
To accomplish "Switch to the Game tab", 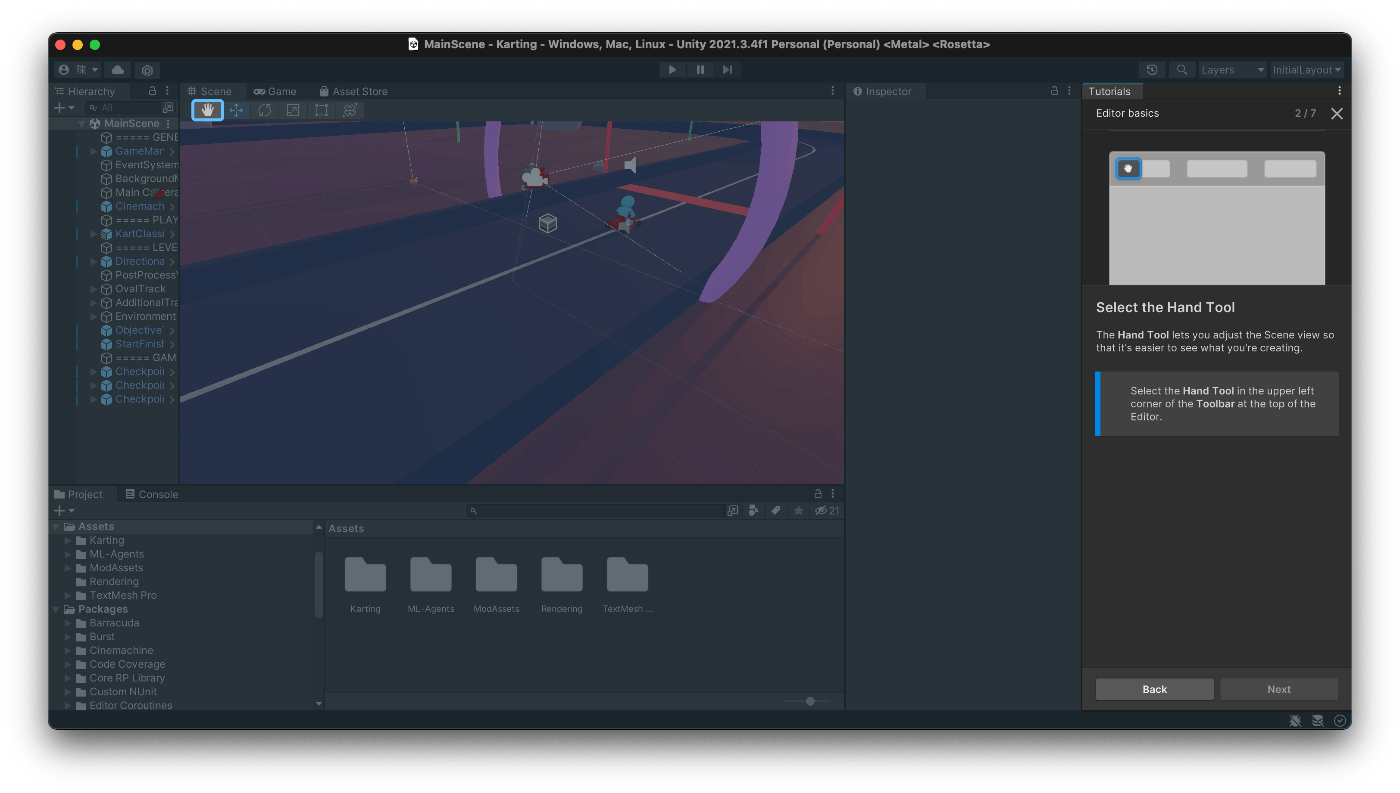I will click(x=275, y=91).
